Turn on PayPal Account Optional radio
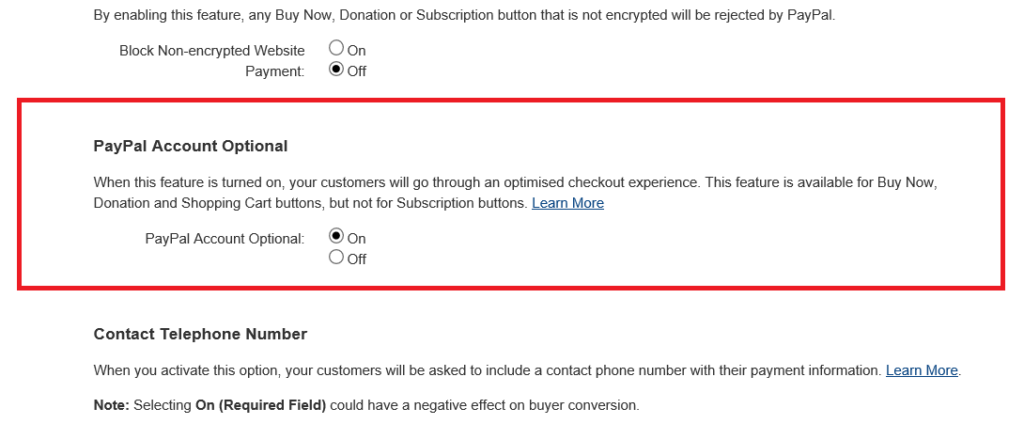This screenshot has width=1024, height=424. point(336,237)
